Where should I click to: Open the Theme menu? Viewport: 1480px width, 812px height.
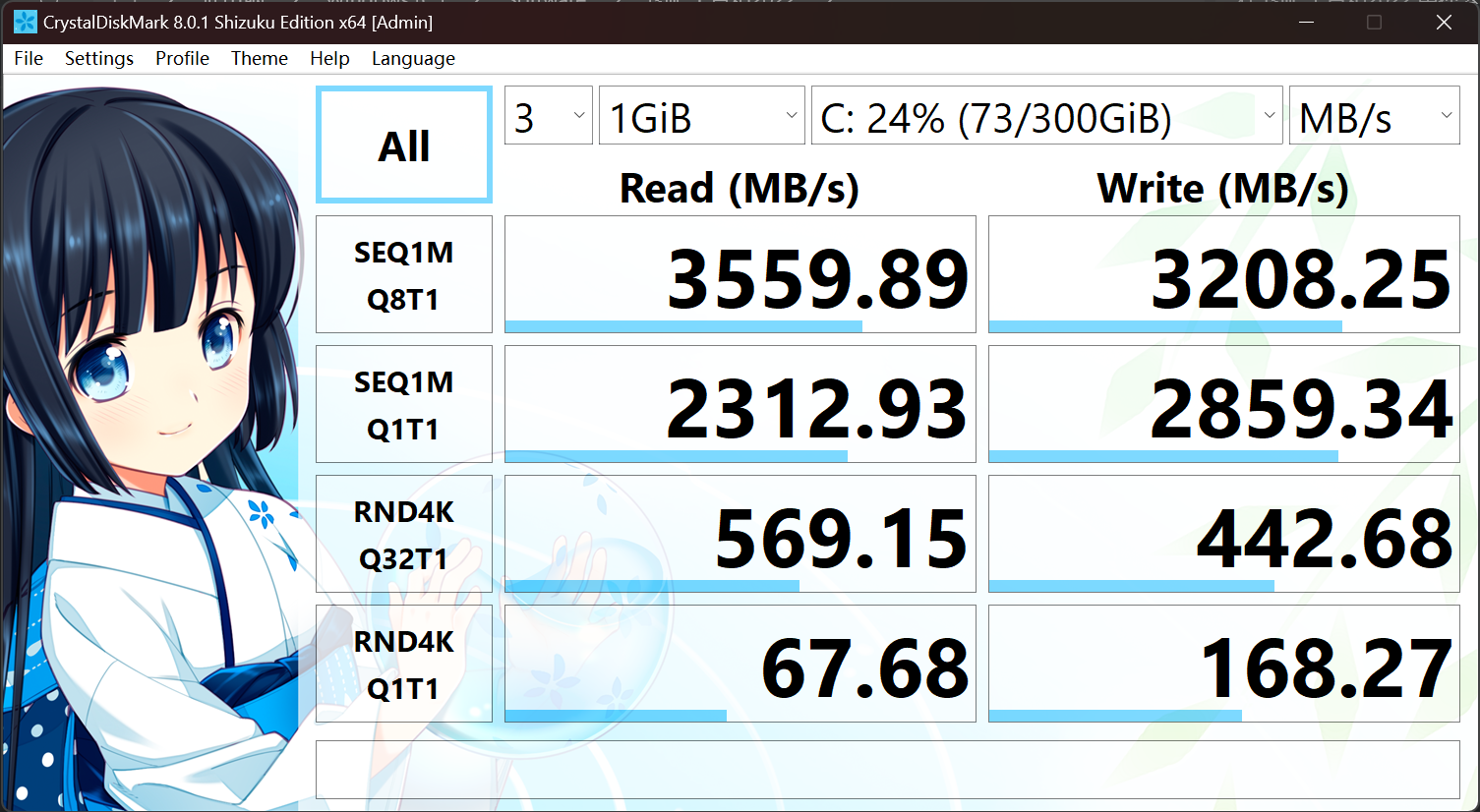click(x=260, y=59)
